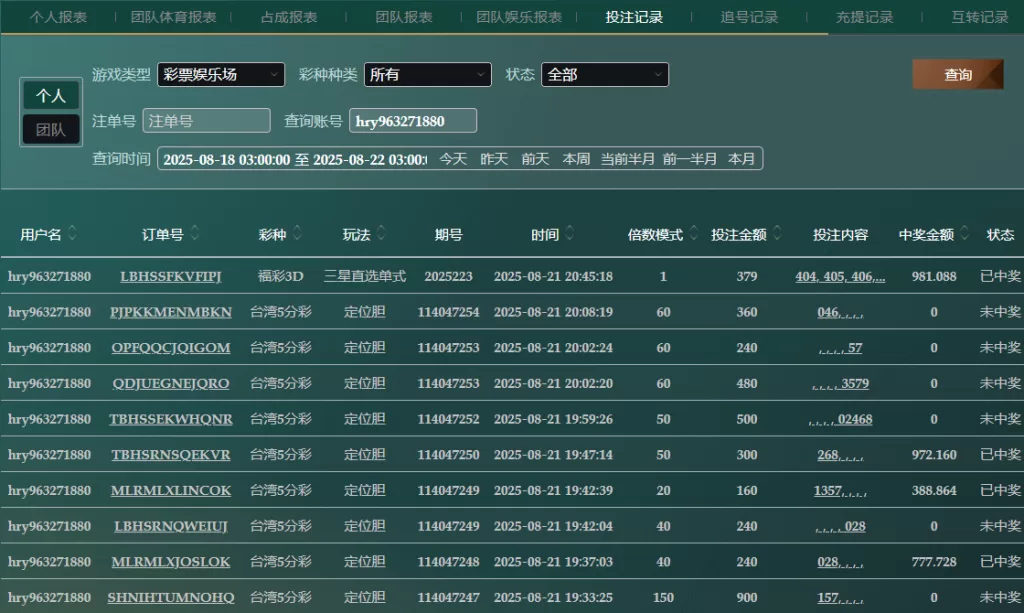
Task: View bet content ,,,,02468
Action: click(x=840, y=419)
